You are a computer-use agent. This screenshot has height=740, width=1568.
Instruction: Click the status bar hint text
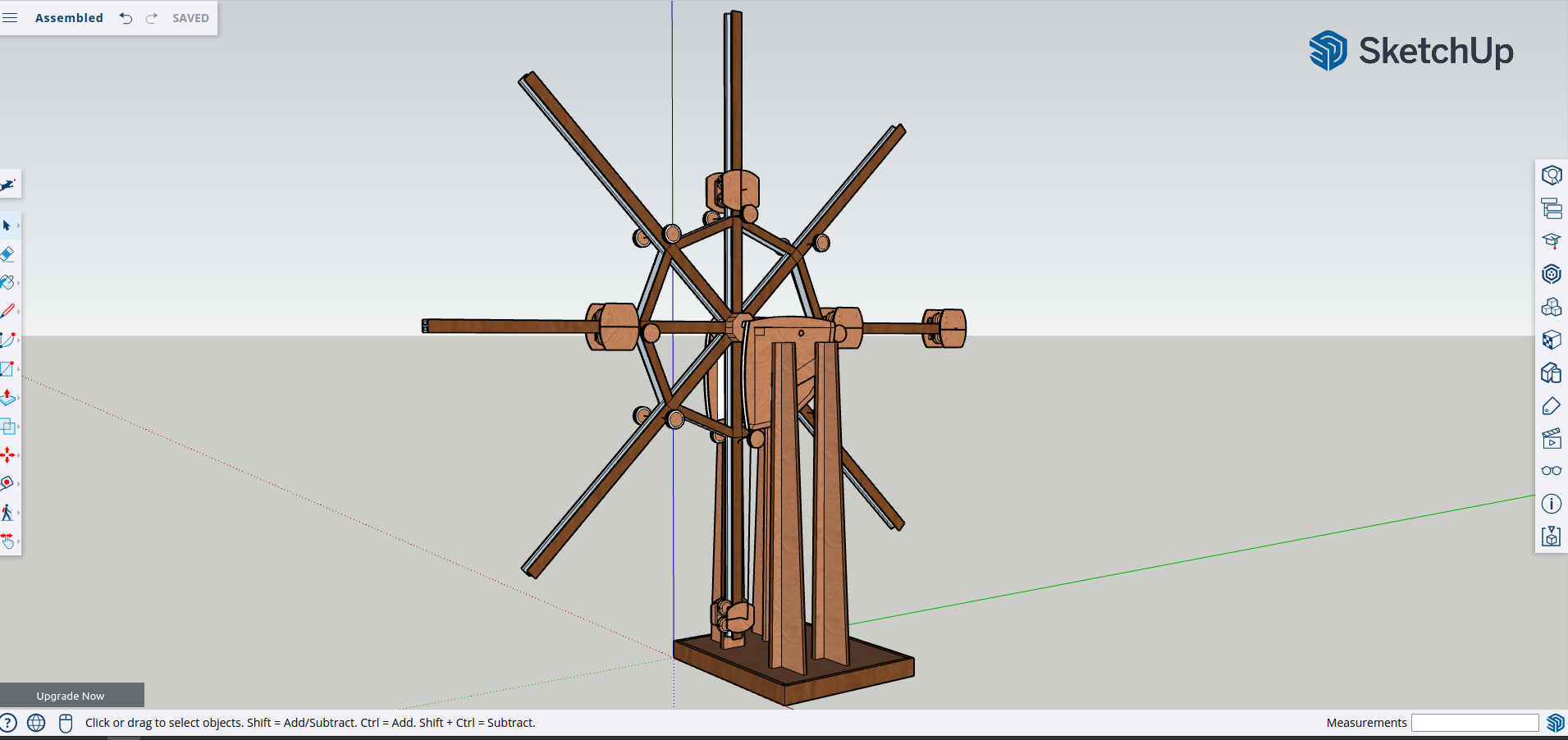(x=310, y=723)
